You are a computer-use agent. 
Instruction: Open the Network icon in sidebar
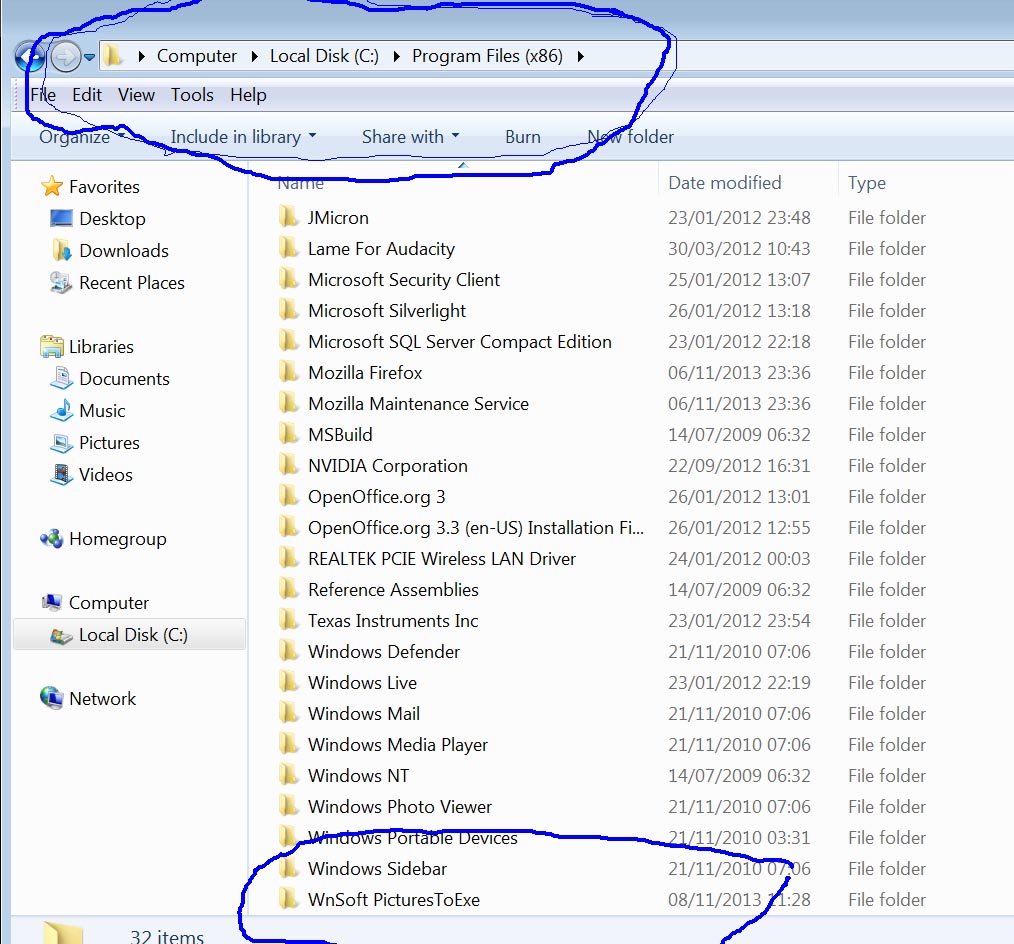click(x=52, y=699)
